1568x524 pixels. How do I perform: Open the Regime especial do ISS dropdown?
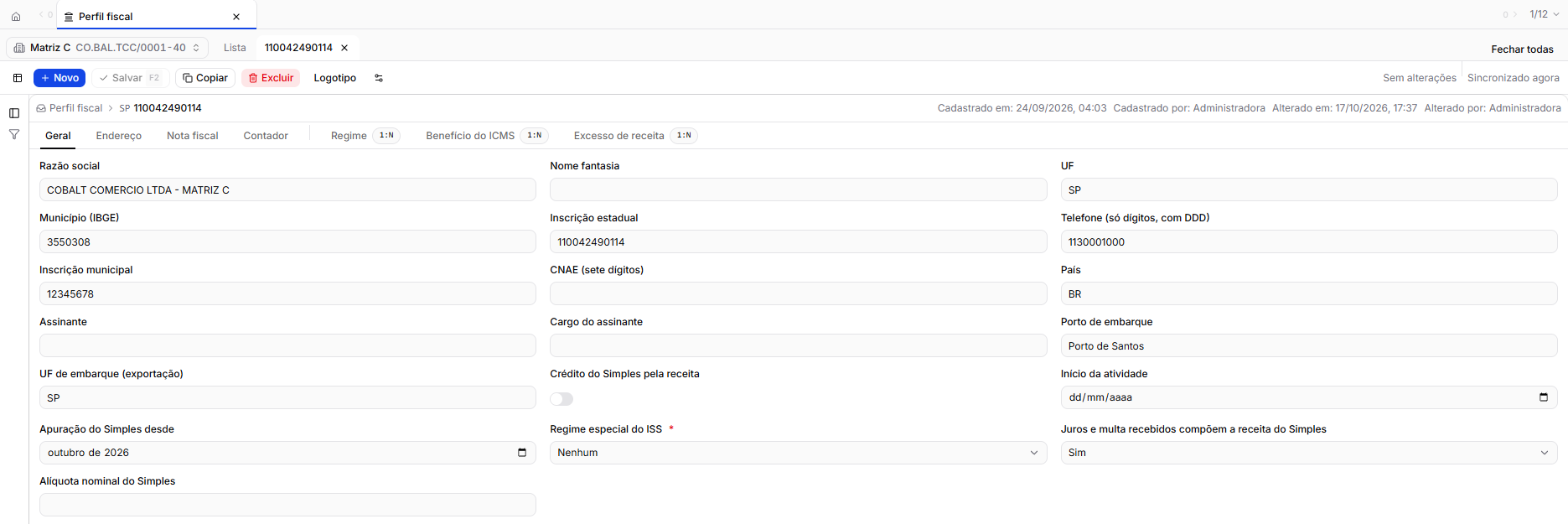tap(798, 453)
